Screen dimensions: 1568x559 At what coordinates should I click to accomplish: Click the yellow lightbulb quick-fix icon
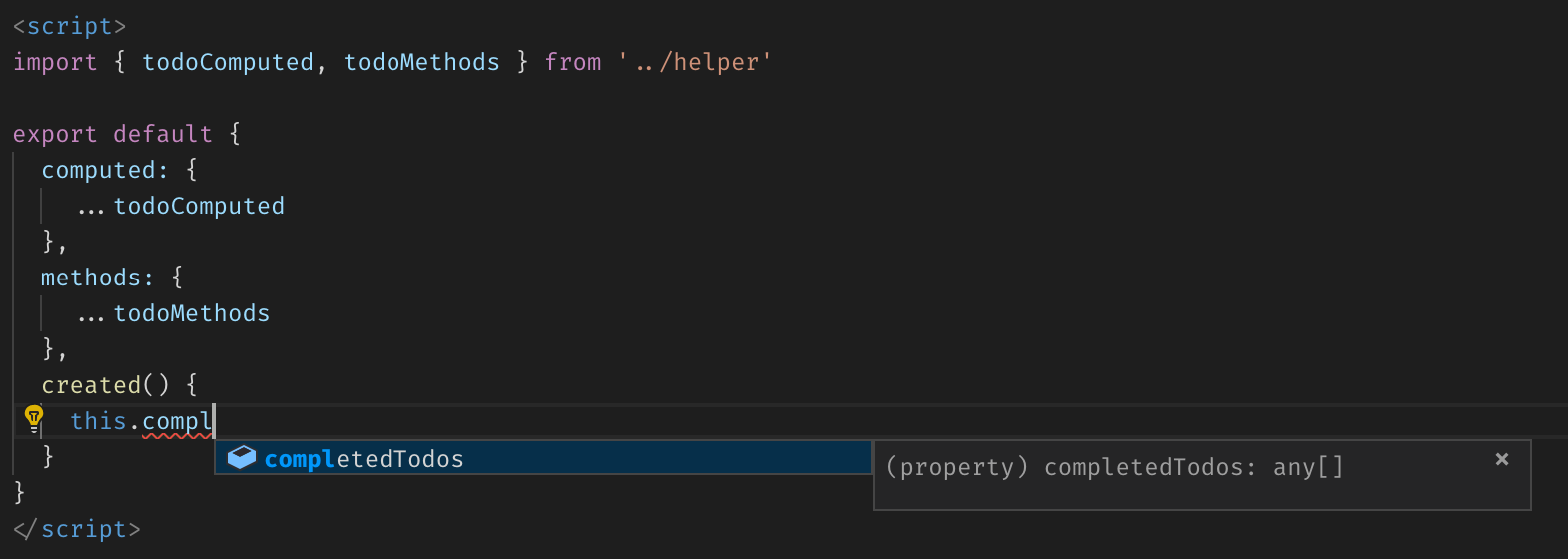point(34,417)
